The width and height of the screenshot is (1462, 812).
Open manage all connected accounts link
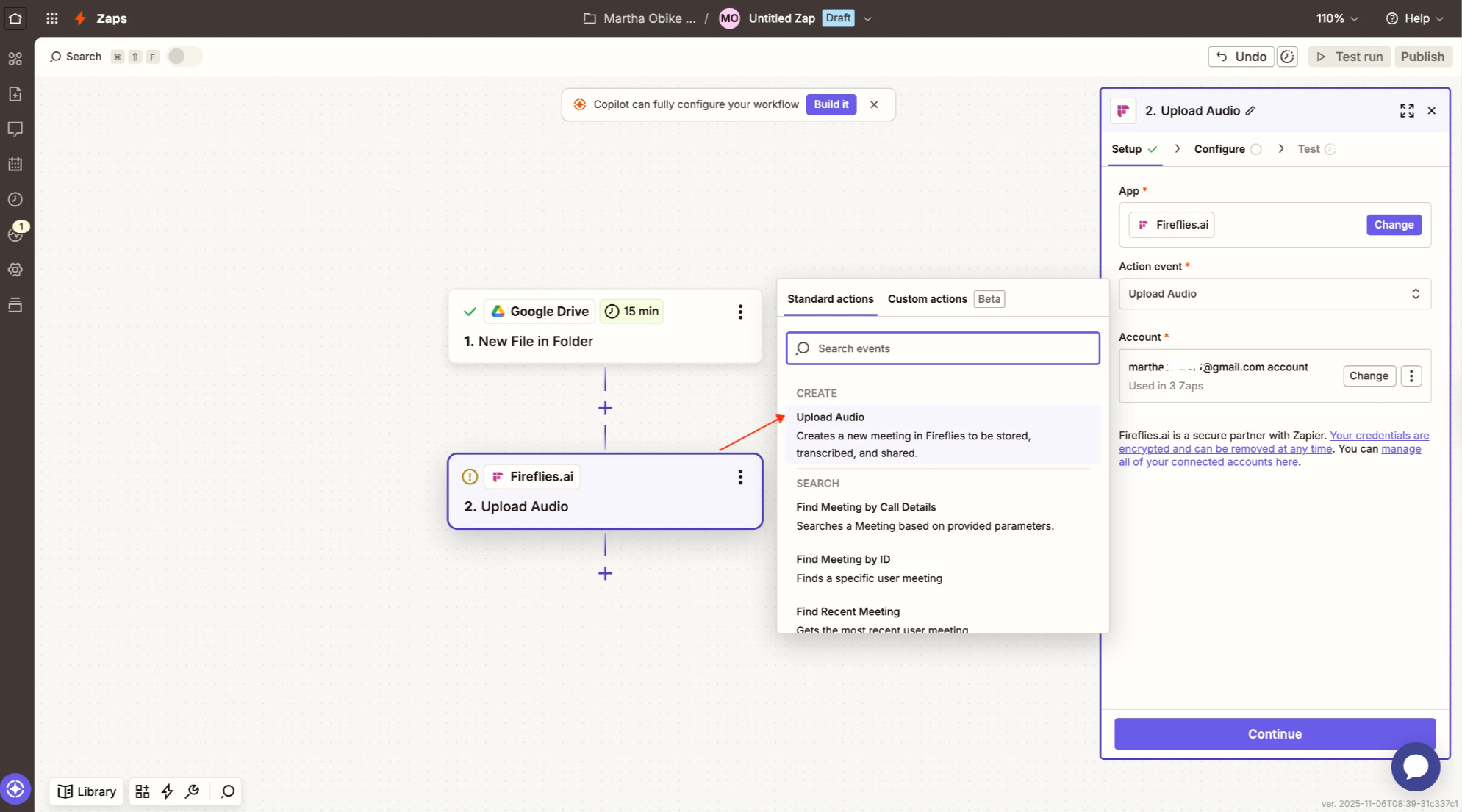[x=1269, y=456]
